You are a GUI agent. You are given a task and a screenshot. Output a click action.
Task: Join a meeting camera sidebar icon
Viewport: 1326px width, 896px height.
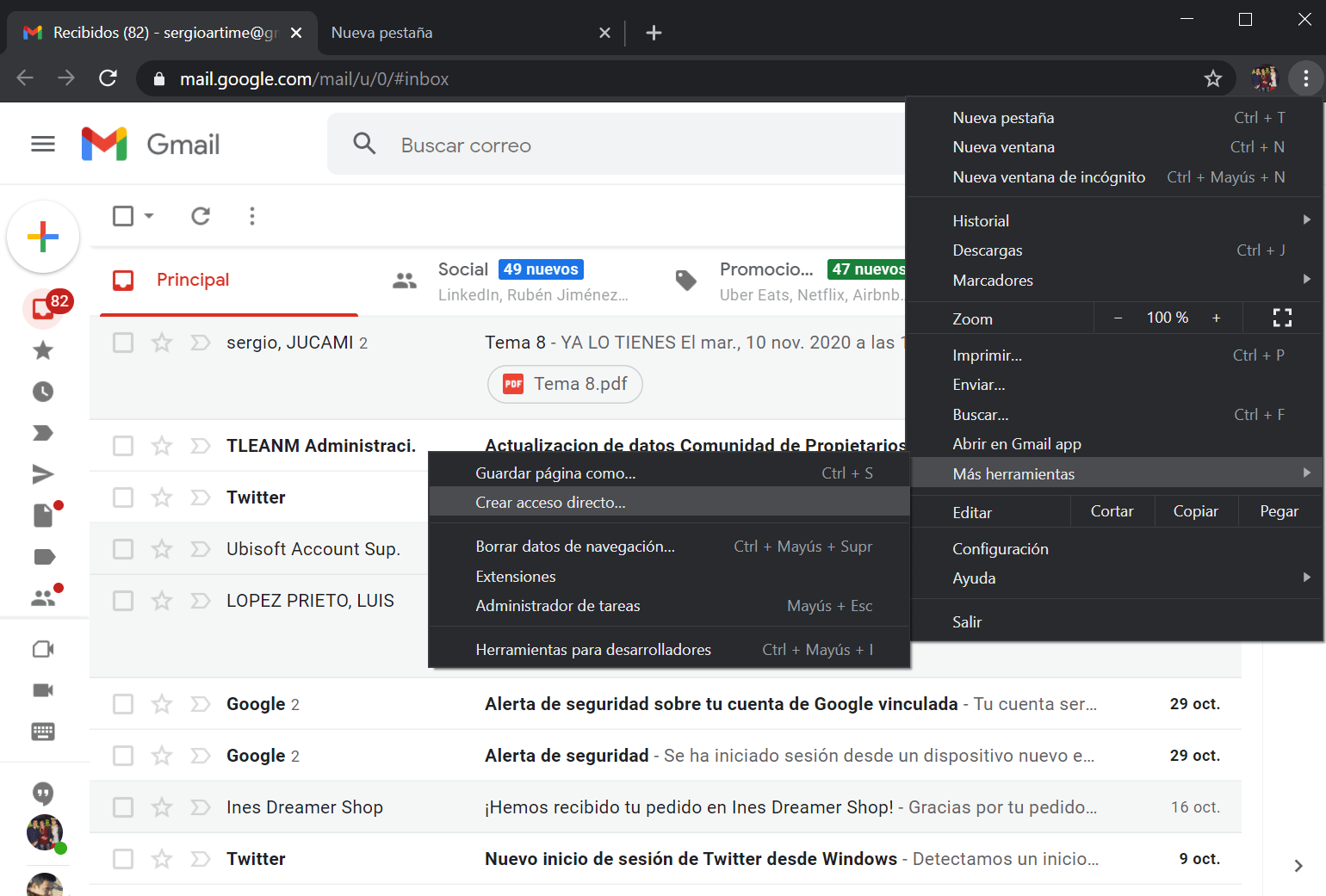pos(43,690)
